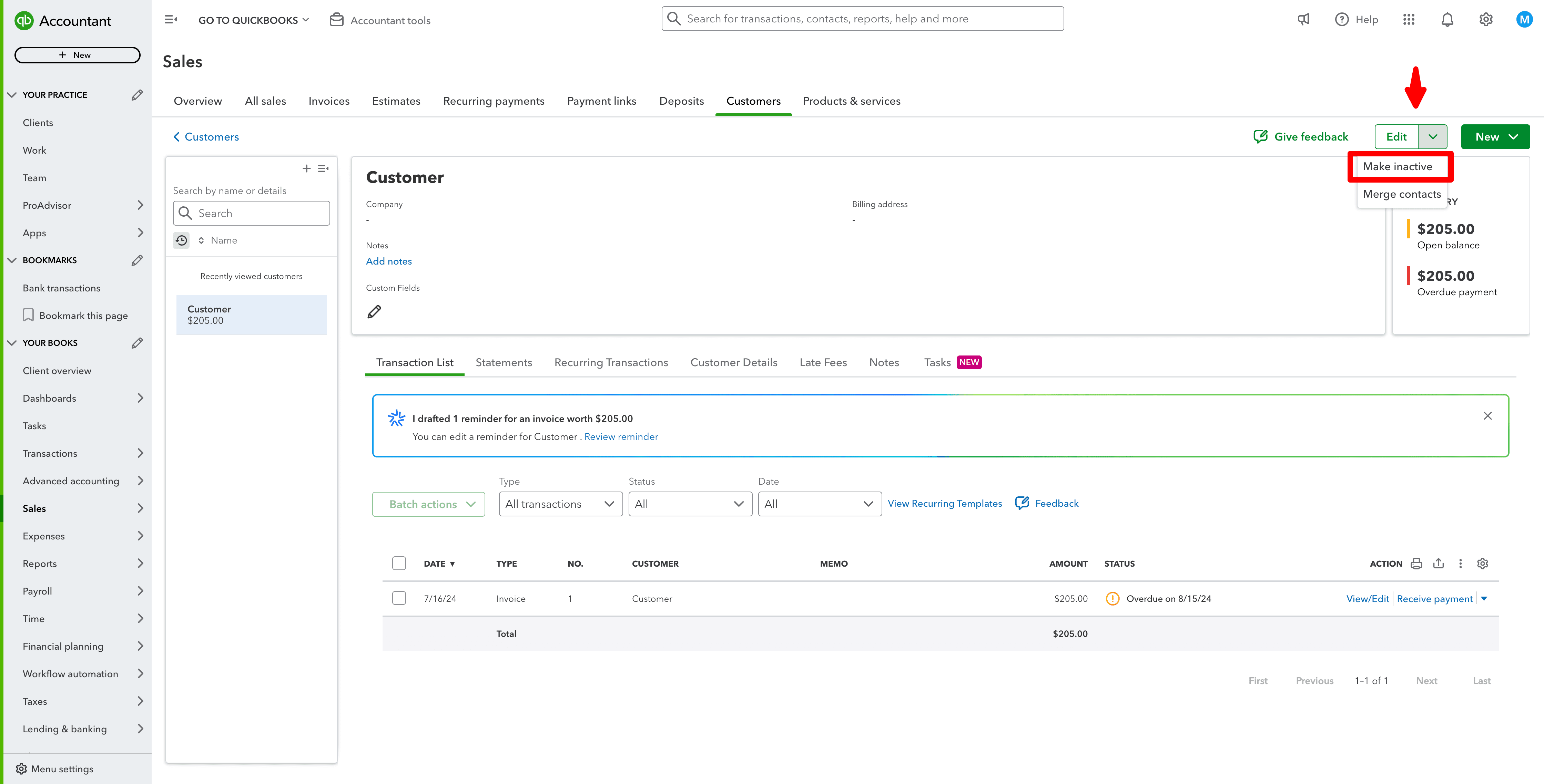
Task: Open the green New dropdown button
Action: tap(1495, 136)
